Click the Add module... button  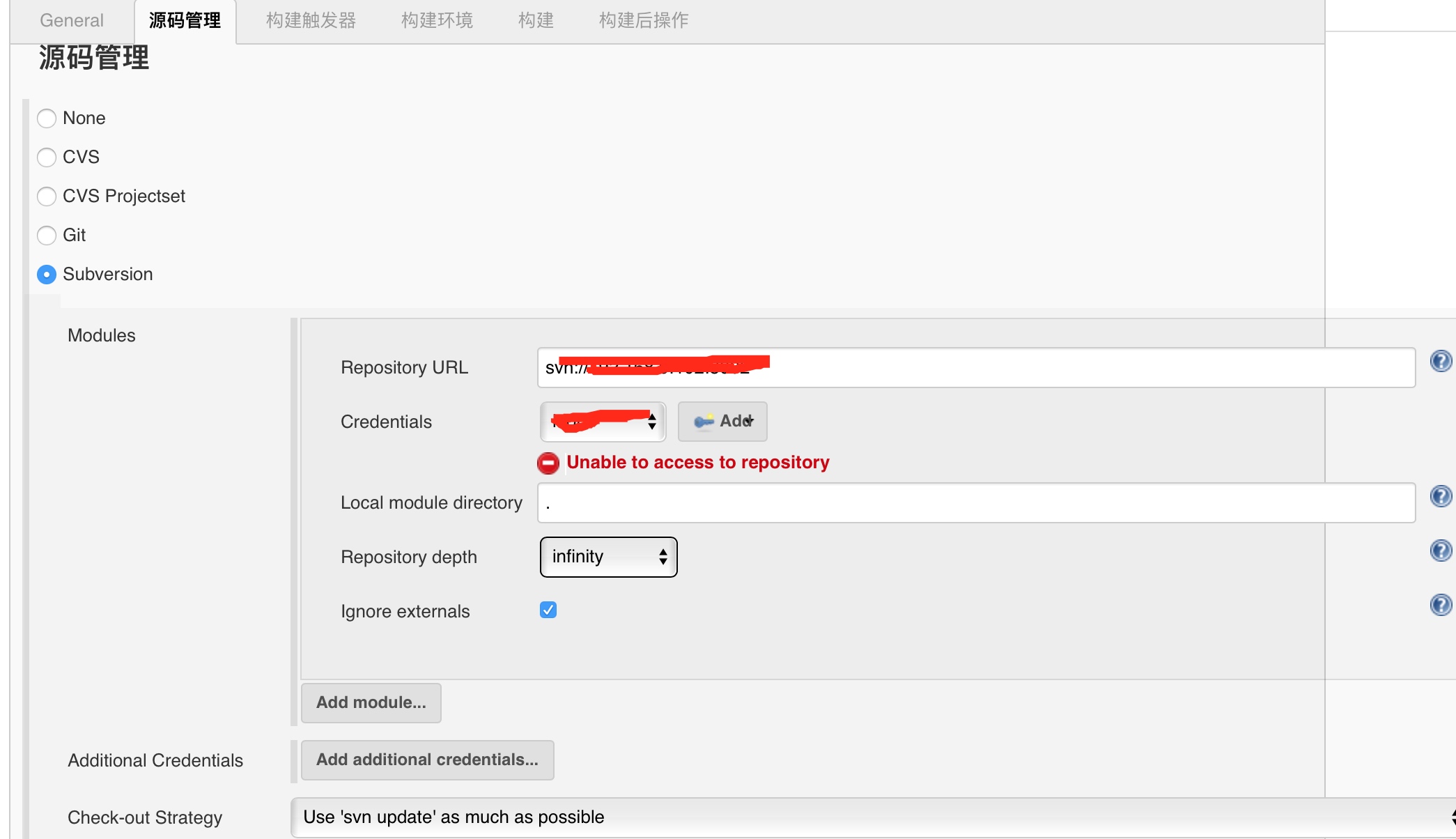click(x=371, y=702)
